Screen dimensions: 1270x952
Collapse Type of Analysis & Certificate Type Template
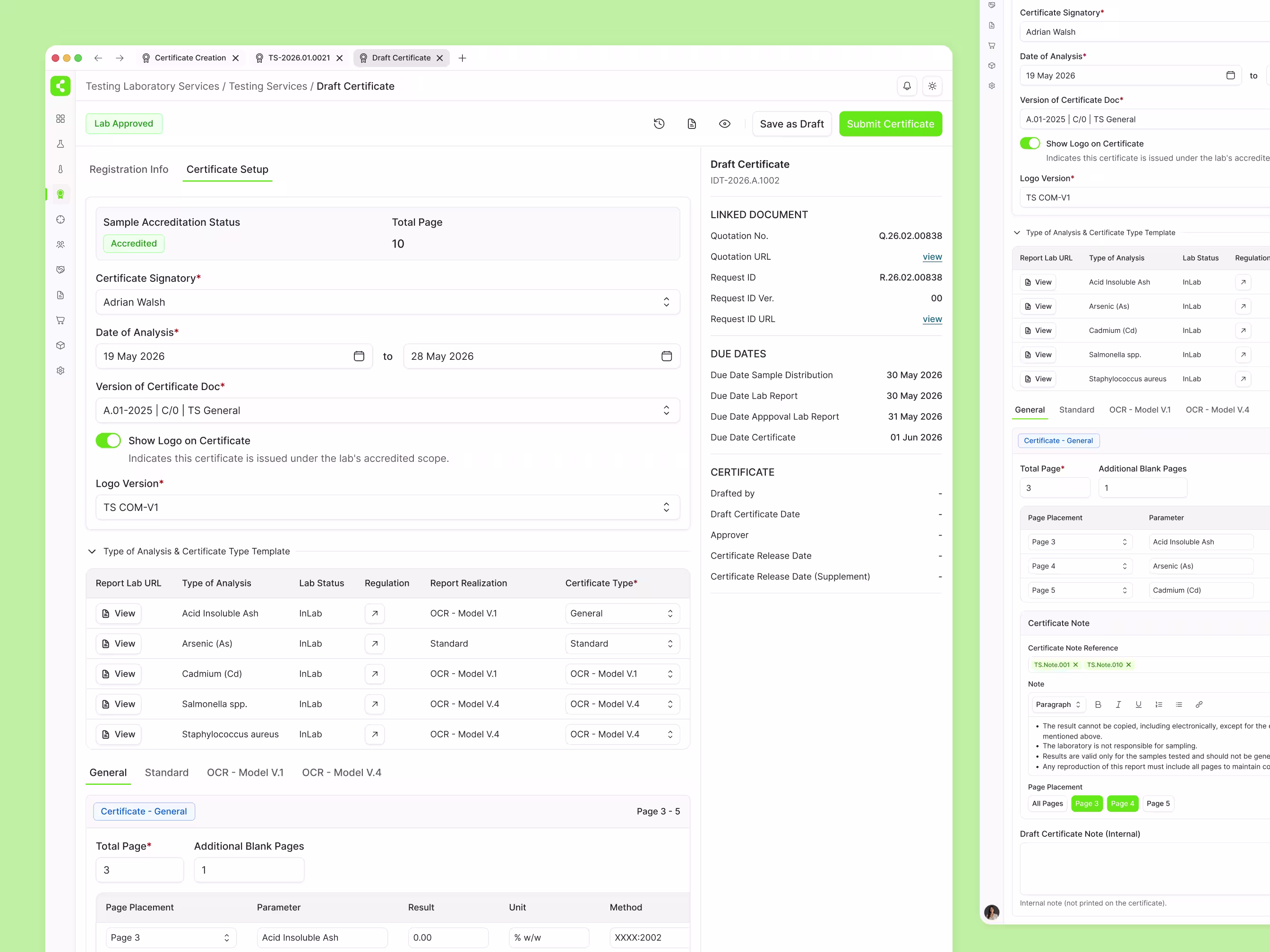pos(92,552)
